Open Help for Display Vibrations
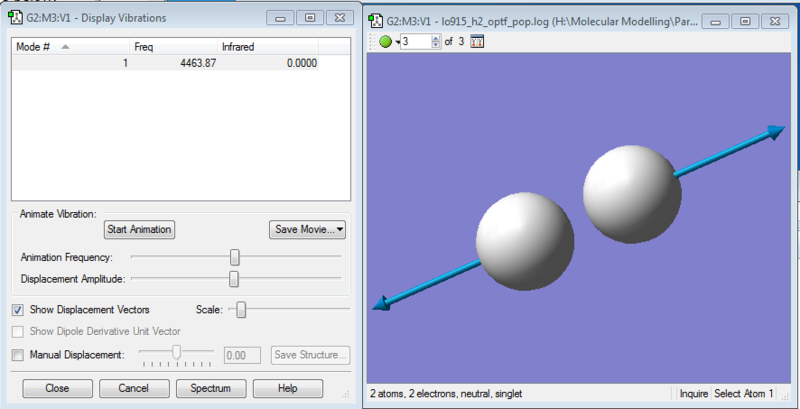Viewport: 800px width, 409px height. [x=288, y=388]
